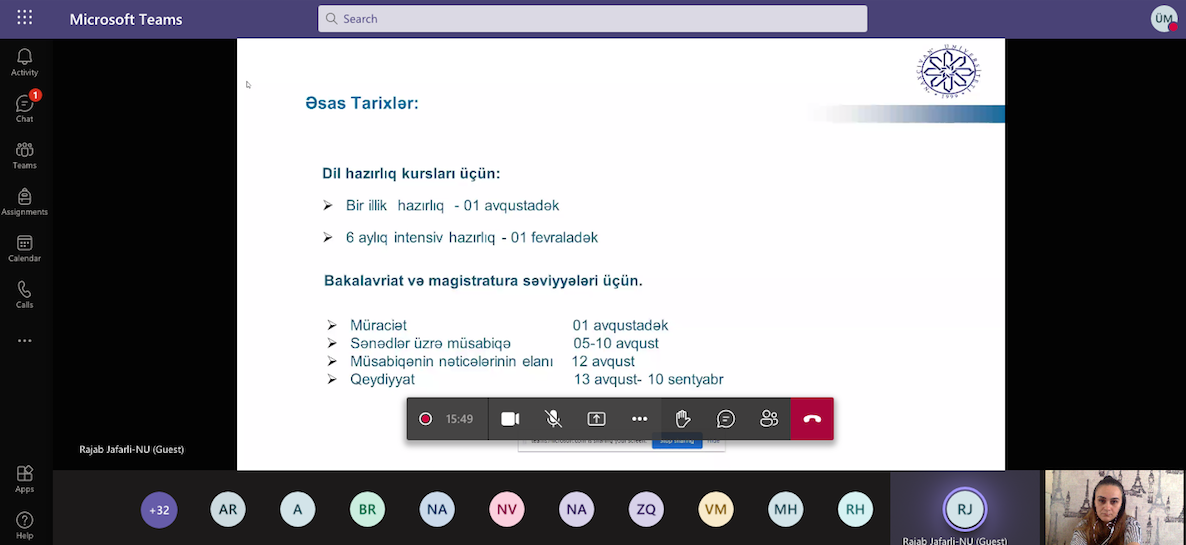The height and width of the screenshot is (545, 1186).
Task: Open the Activity feed
Action: pyautogui.click(x=24, y=63)
